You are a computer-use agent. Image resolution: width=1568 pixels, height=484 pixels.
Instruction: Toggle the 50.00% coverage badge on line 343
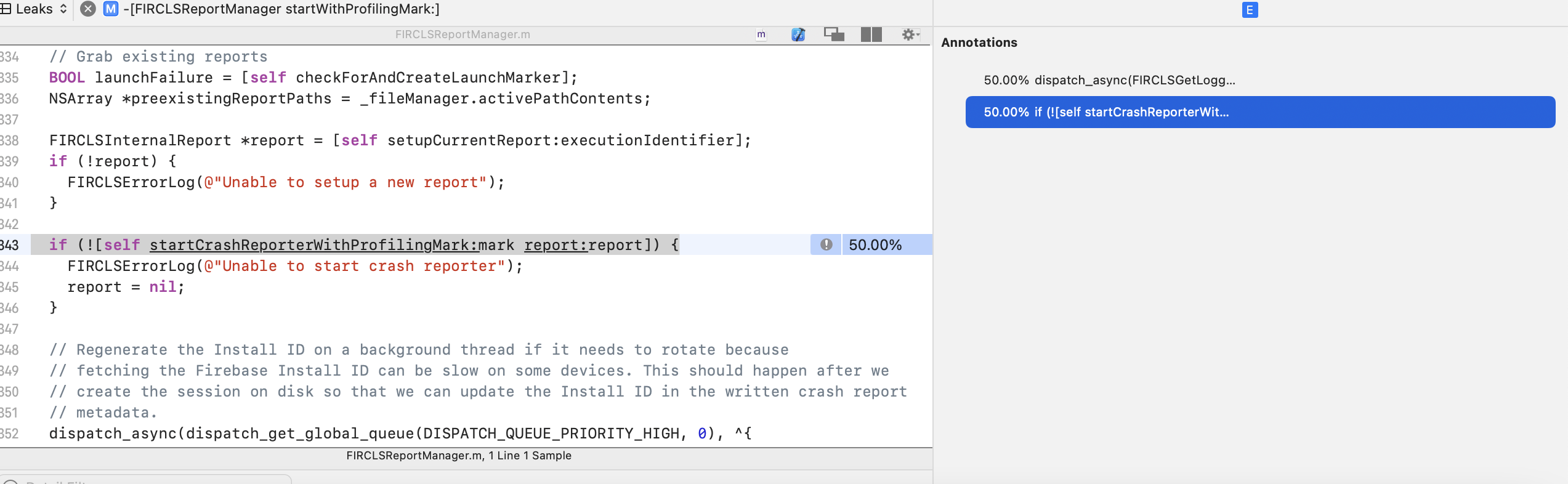point(875,244)
